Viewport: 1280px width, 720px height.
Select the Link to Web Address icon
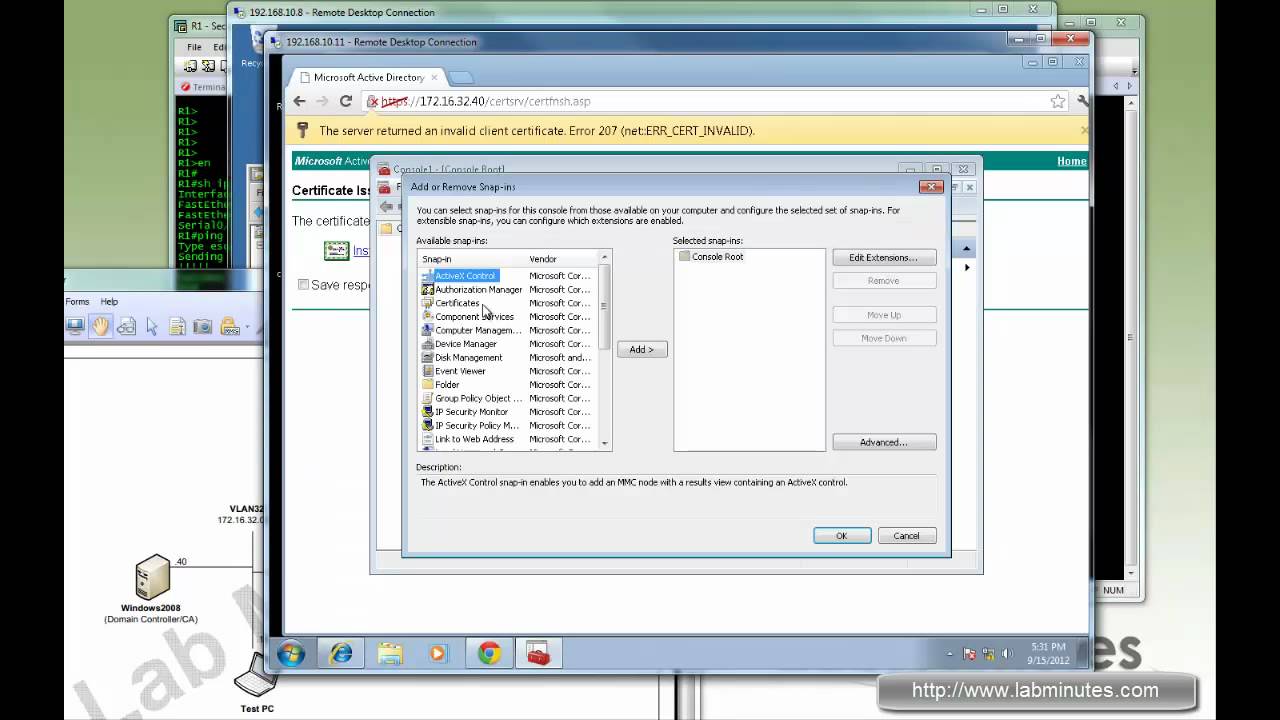427,439
